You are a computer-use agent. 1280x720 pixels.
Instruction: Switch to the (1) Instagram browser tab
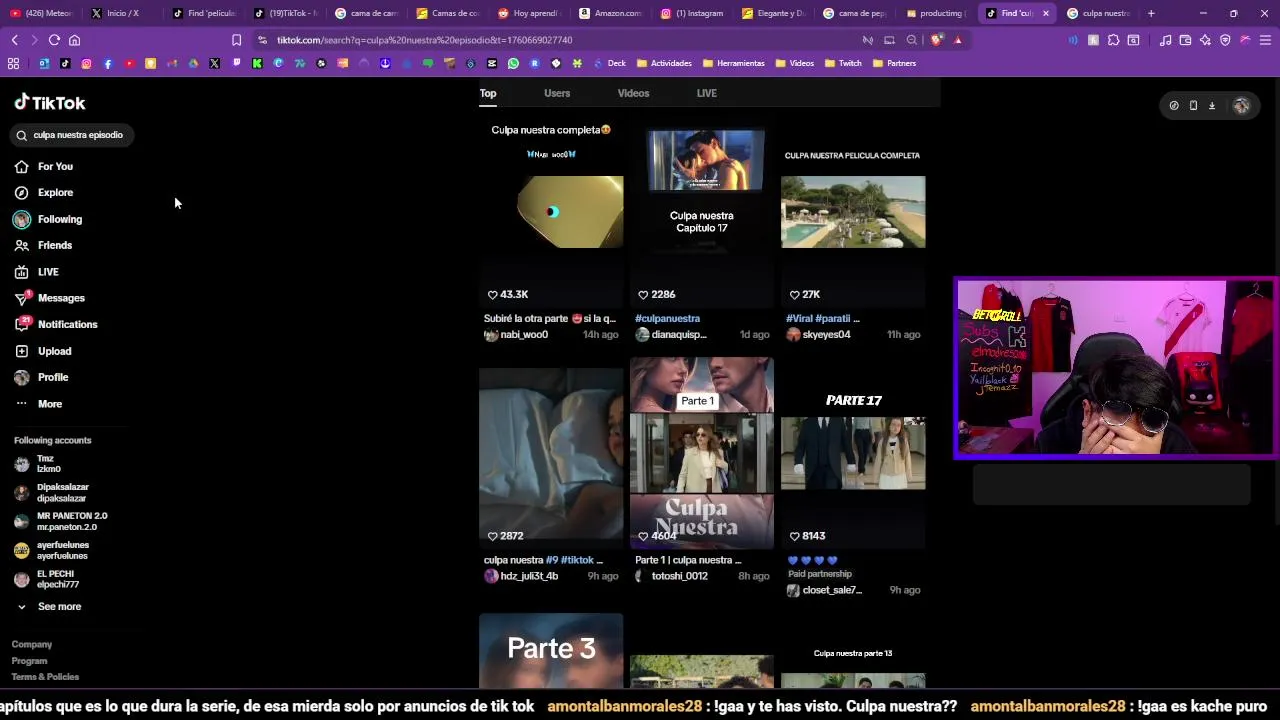tap(692, 13)
